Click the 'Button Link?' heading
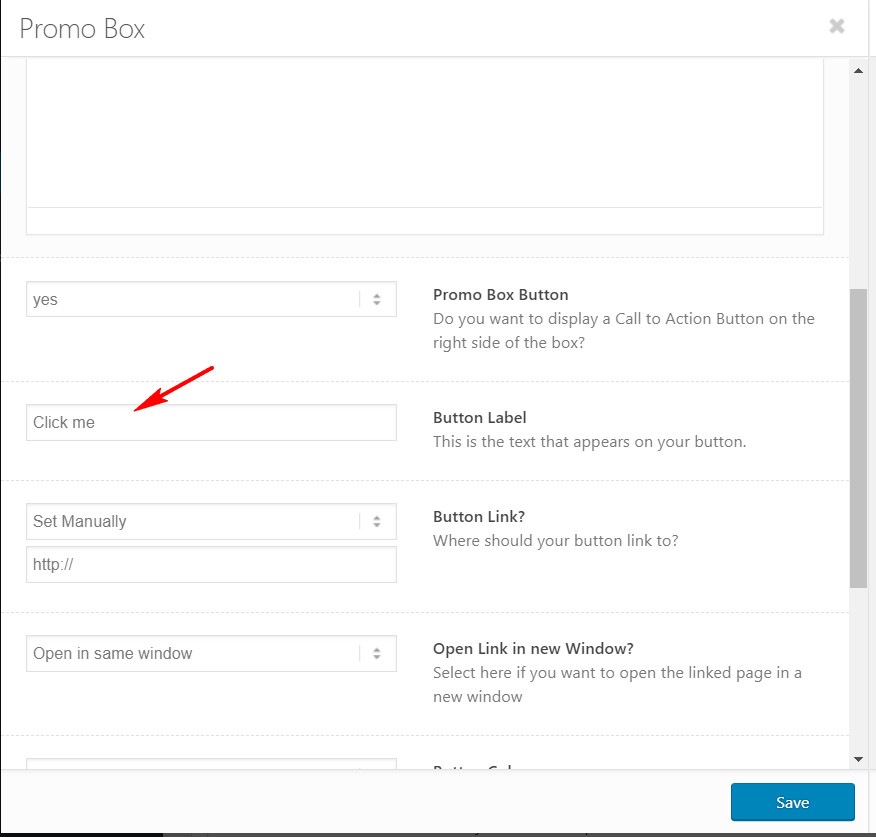Image resolution: width=876 pixels, height=837 pixels. 479,516
